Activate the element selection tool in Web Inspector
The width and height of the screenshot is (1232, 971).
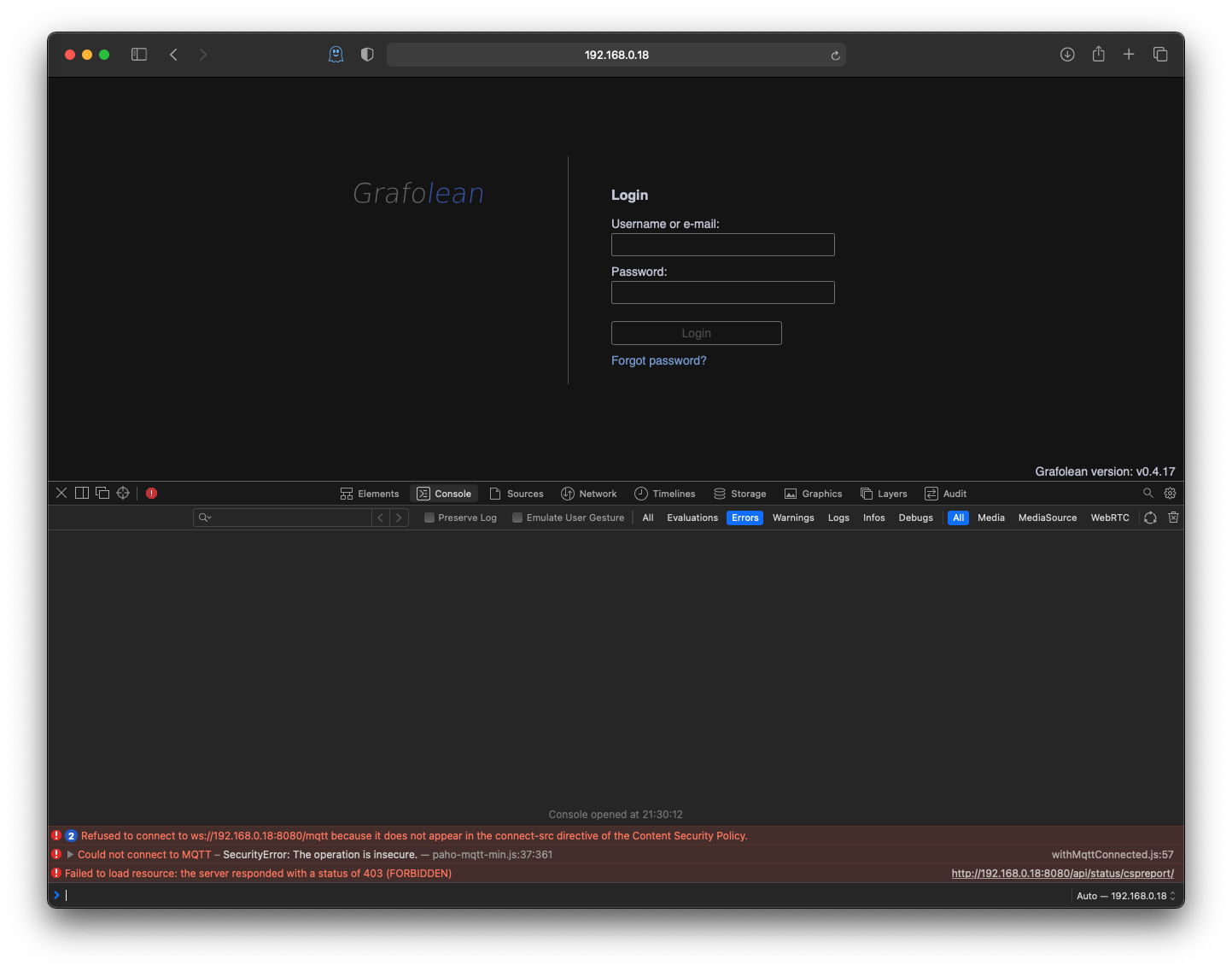(122, 493)
